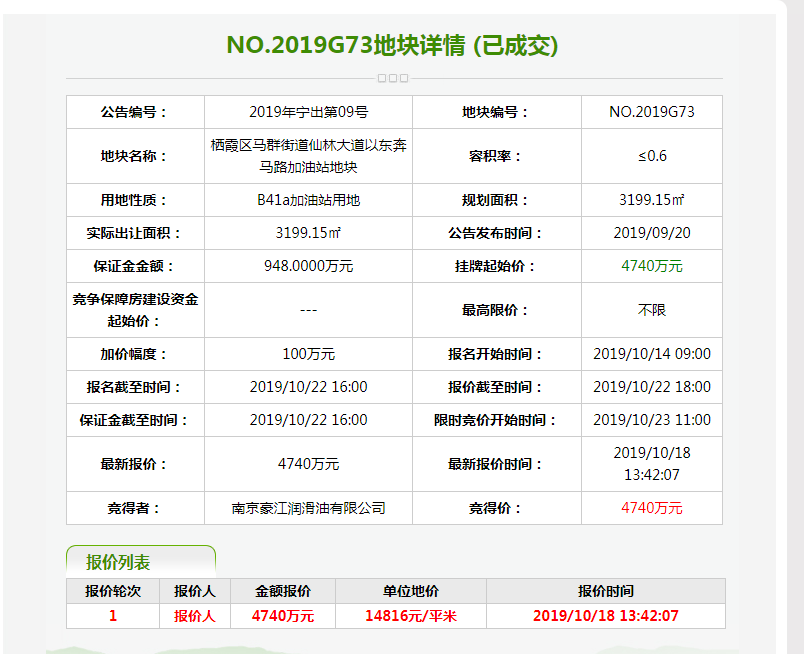Click the 用地性质 label
The height and width of the screenshot is (654, 804).
(x=135, y=200)
